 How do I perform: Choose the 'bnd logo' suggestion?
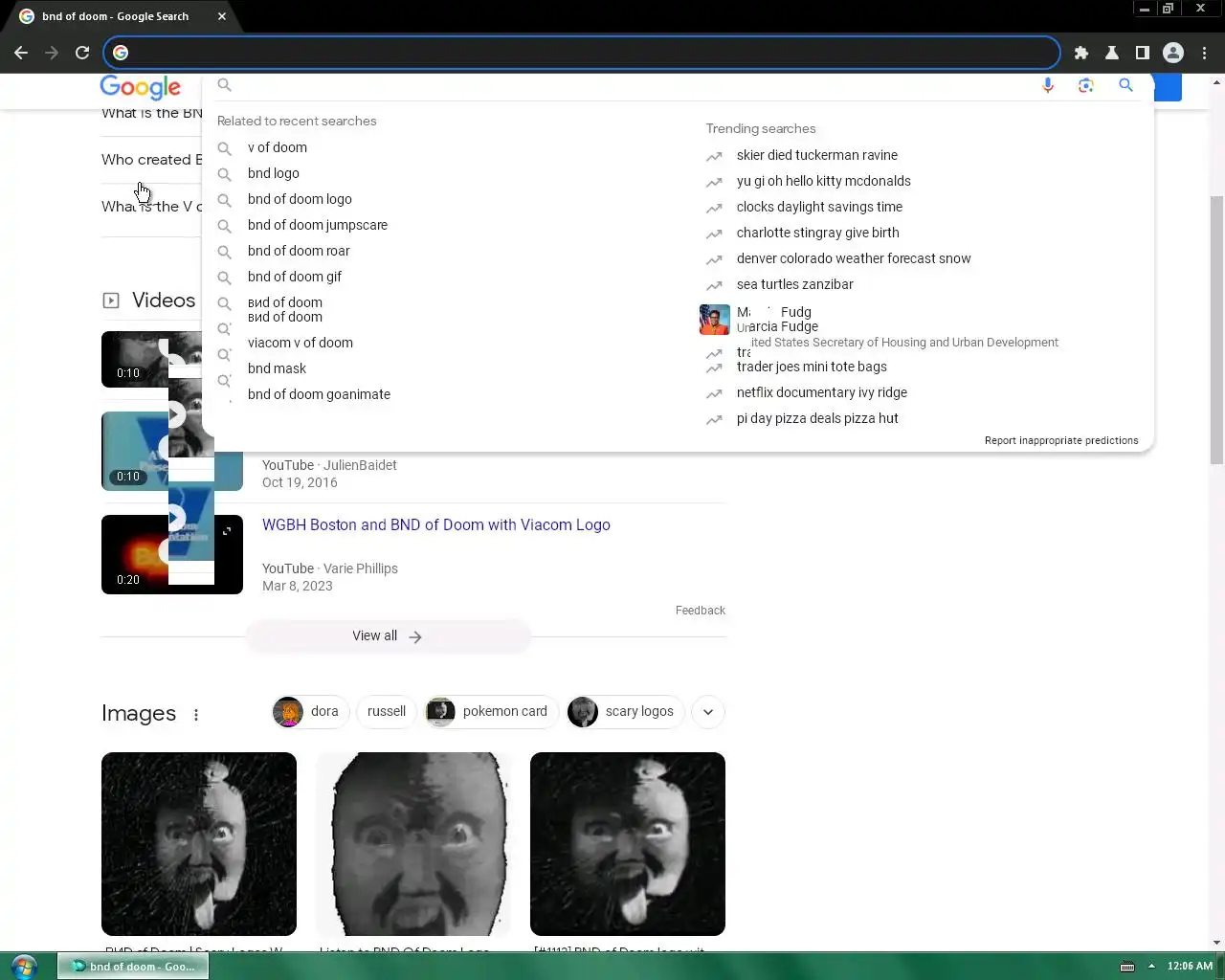[x=274, y=173]
